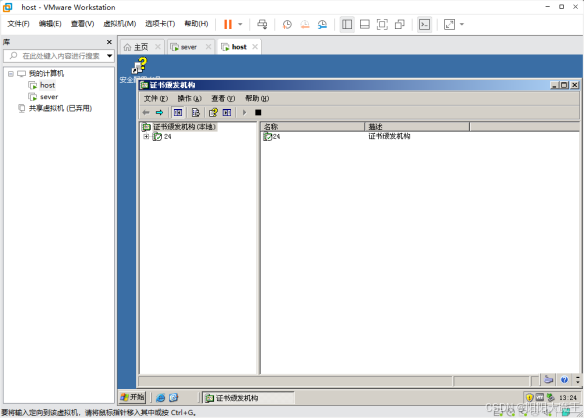
Task: Select the 24 entry in list pane
Action: pos(272,137)
